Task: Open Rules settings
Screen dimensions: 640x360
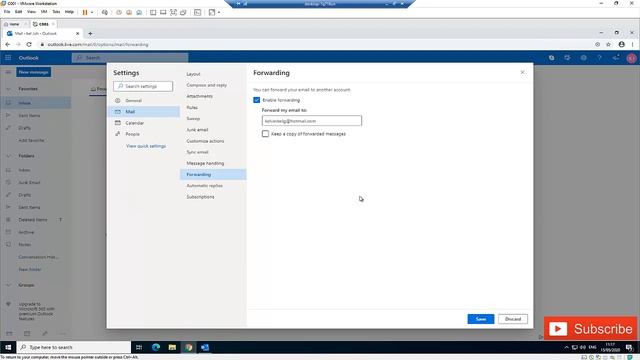Action: pyautogui.click(x=192, y=107)
